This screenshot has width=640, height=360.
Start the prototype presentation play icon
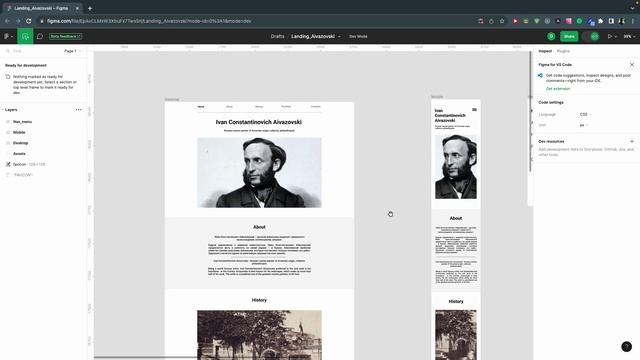tap(610, 36)
